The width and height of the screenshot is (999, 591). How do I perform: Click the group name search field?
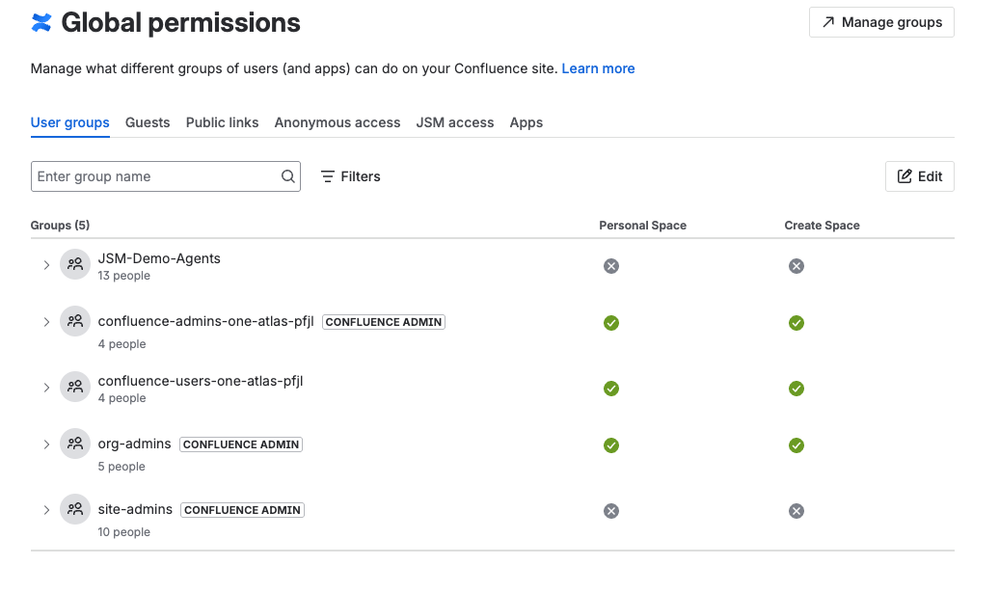coord(150,176)
